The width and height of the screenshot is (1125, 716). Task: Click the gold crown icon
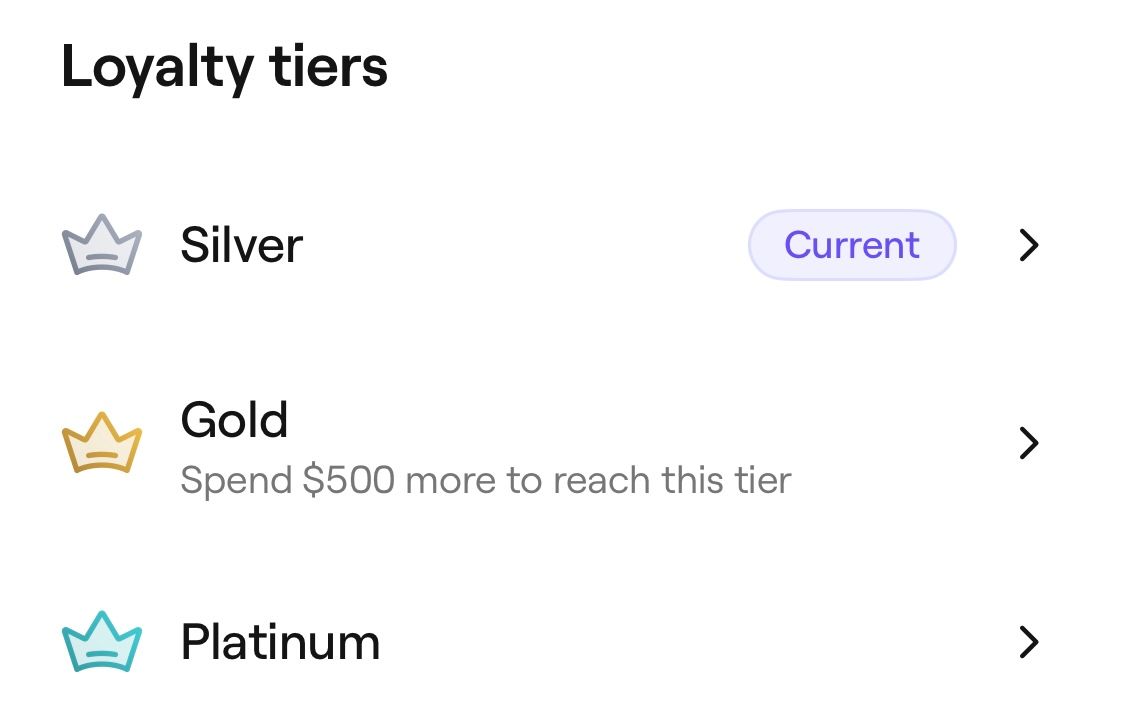pos(101,442)
